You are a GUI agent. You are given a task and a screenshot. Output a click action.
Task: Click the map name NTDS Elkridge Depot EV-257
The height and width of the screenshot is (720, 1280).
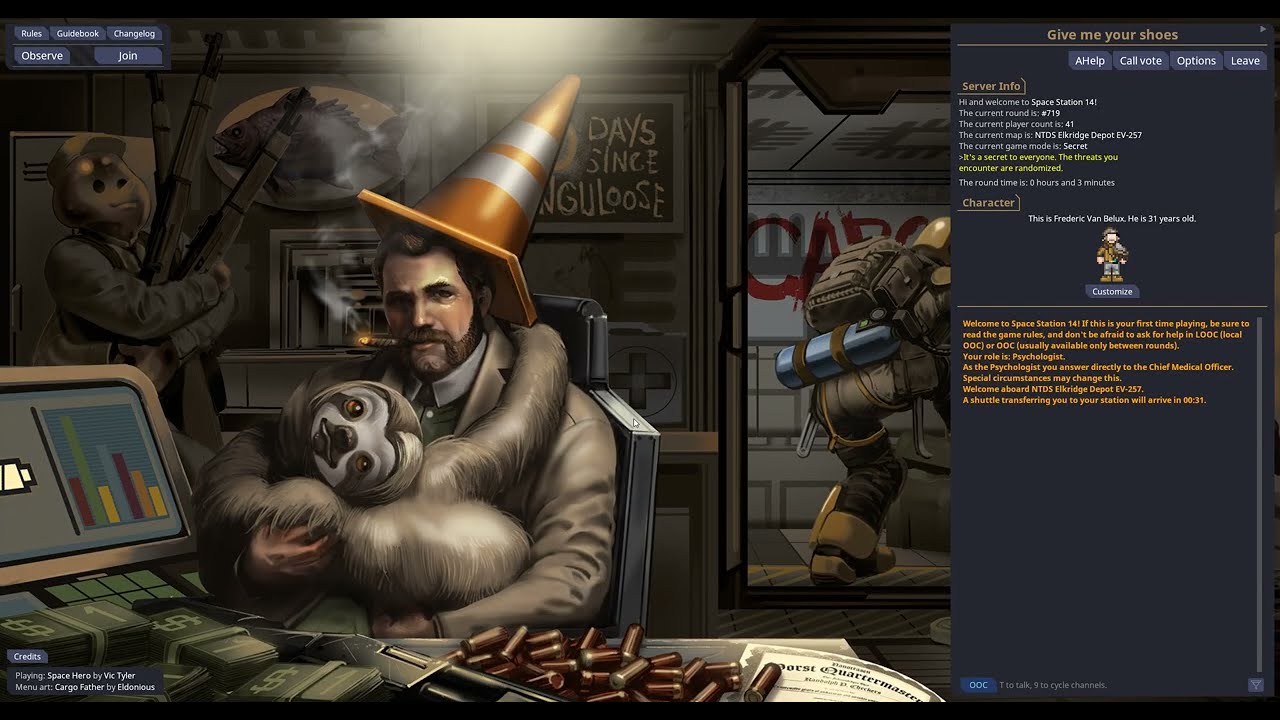1088,135
